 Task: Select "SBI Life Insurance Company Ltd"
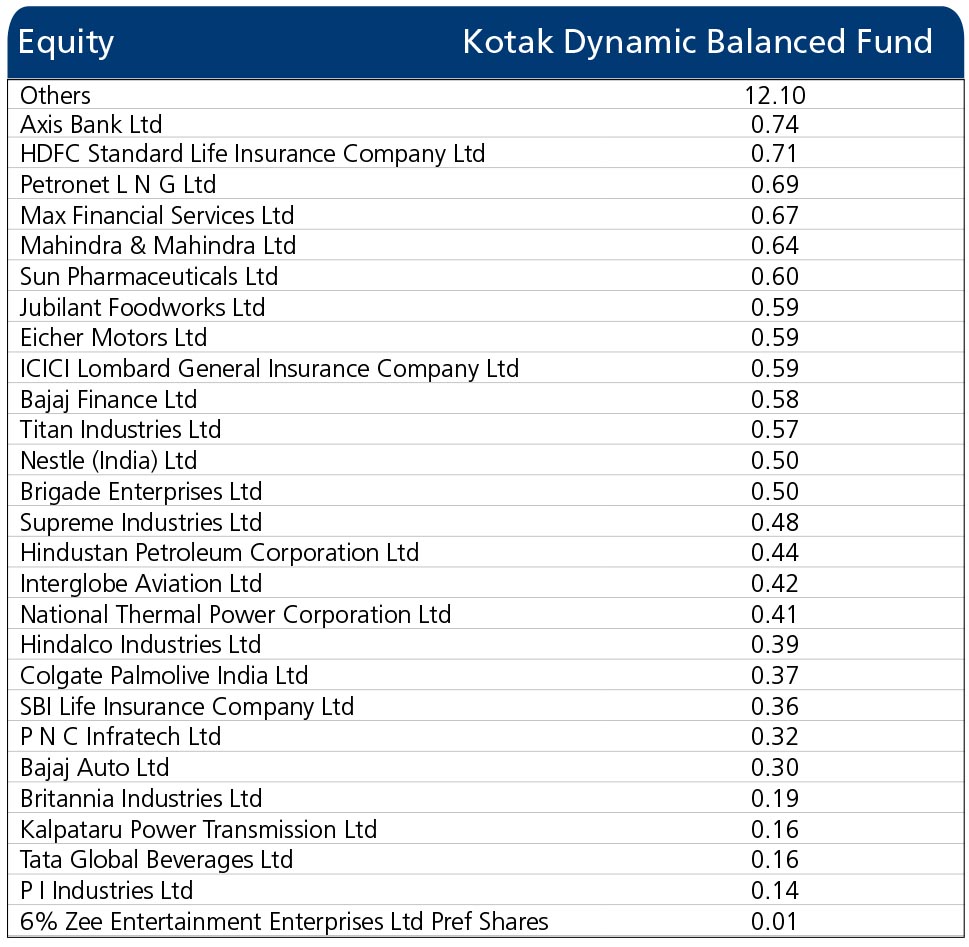187,707
